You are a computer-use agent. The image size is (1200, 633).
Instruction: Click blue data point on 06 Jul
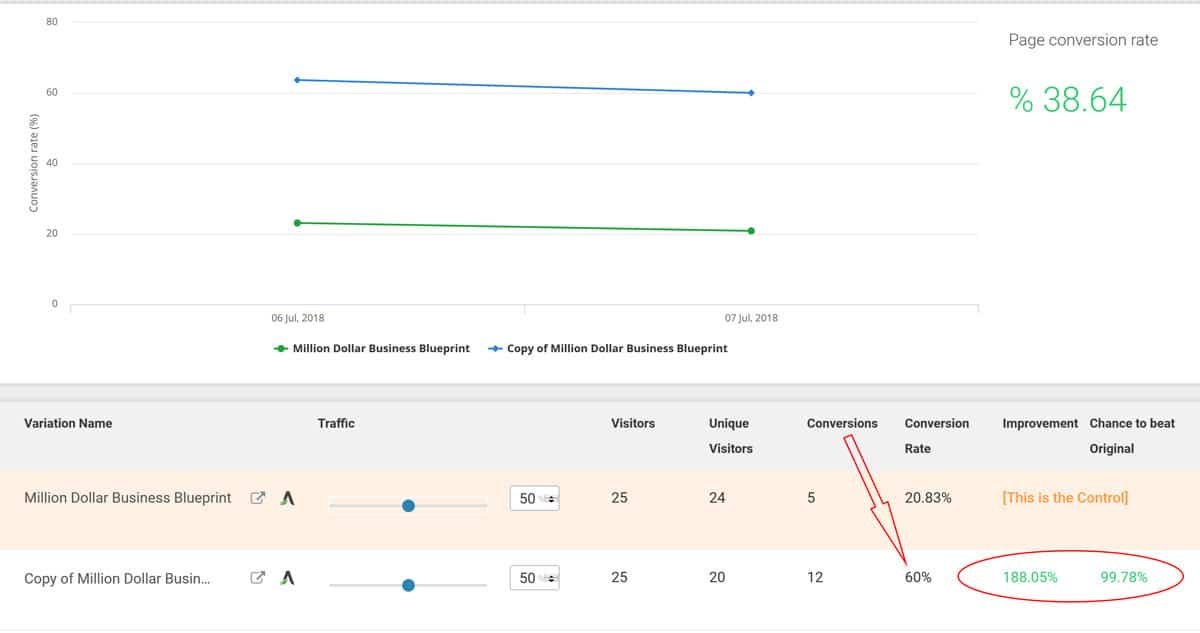click(298, 80)
